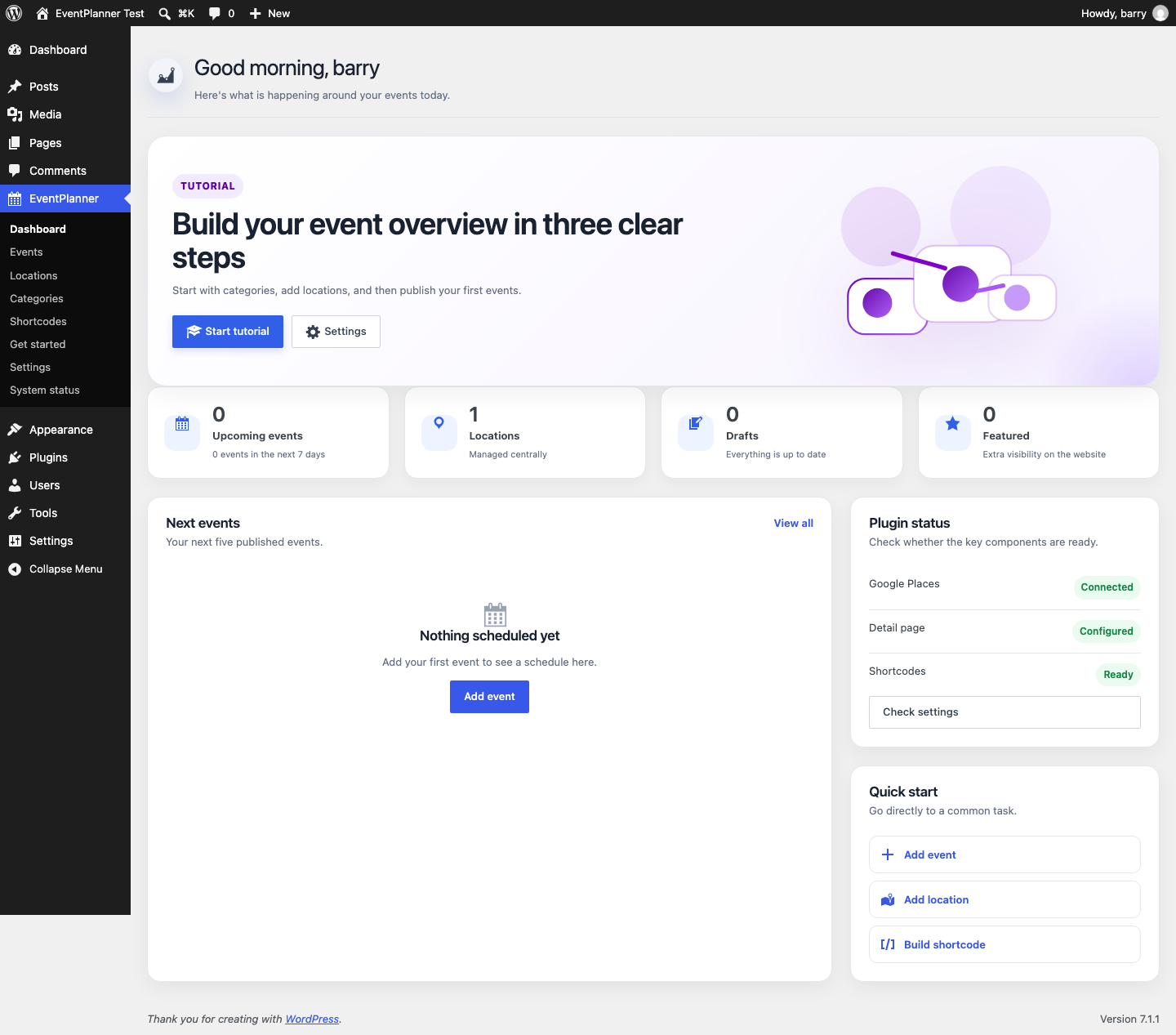Click the Version 7.1.1 footer text
Screen dimensions: 1176x1035
[1129, 1019]
